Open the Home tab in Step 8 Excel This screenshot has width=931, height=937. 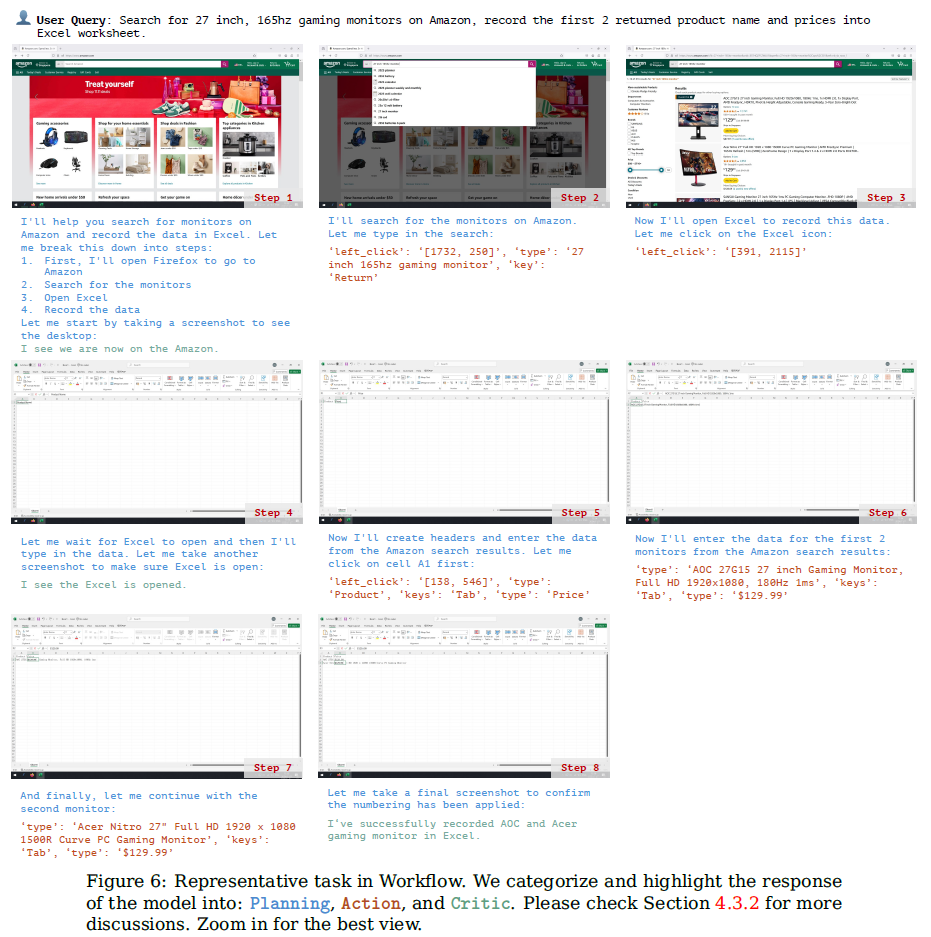coord(333,627)
